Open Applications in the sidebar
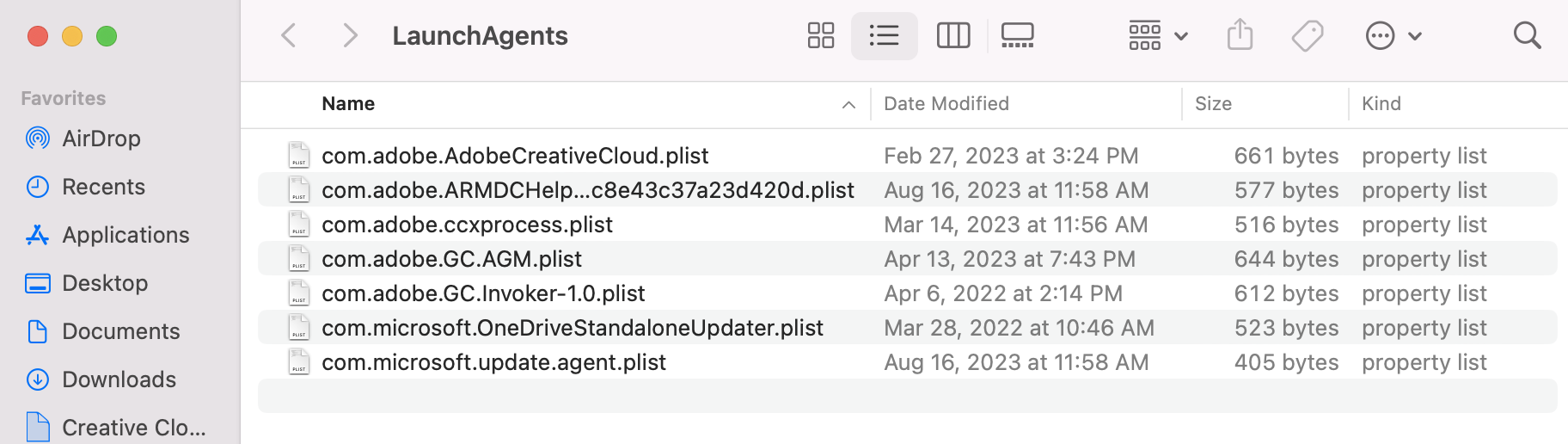 125,235
